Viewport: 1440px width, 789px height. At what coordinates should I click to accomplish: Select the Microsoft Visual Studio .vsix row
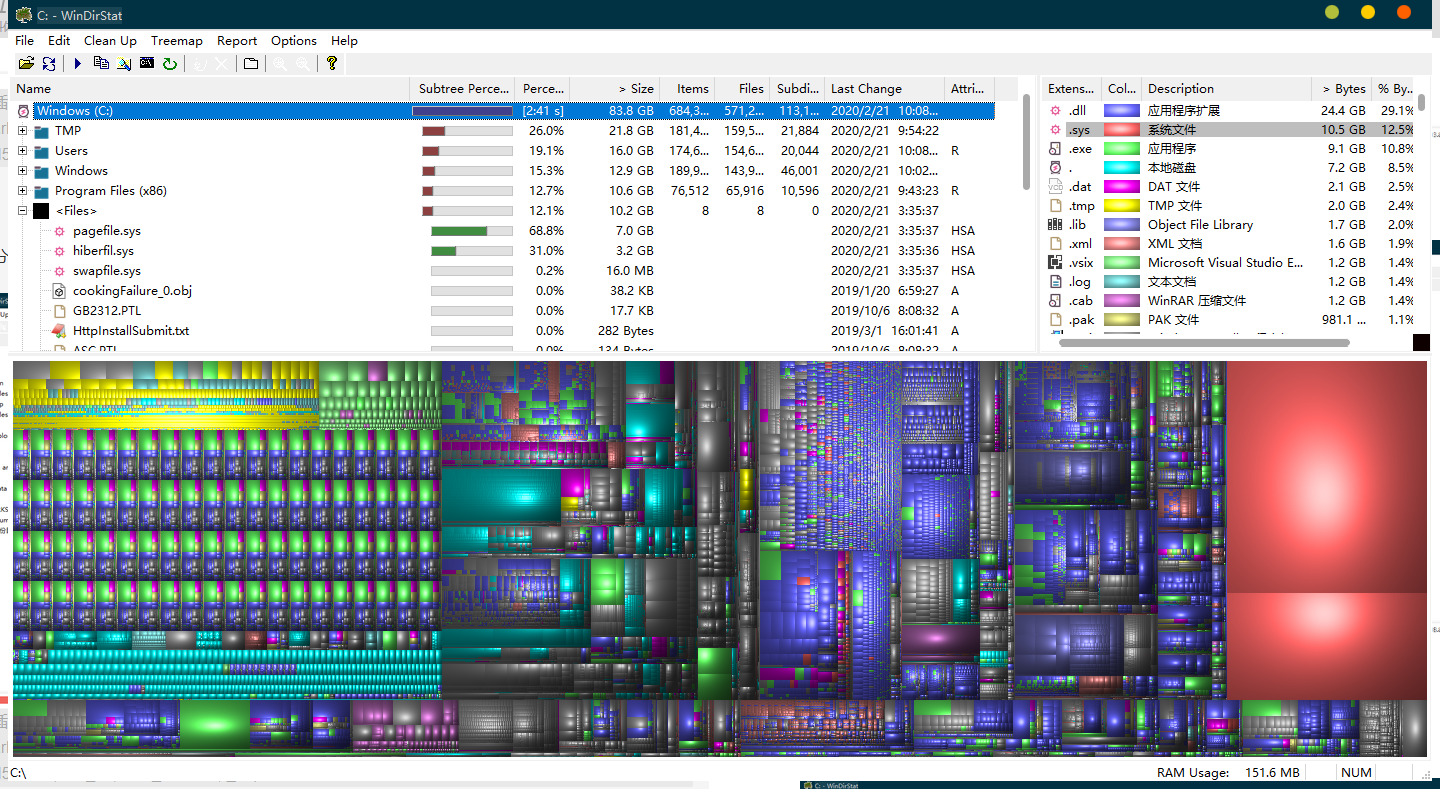click(x=1229, y=263)
